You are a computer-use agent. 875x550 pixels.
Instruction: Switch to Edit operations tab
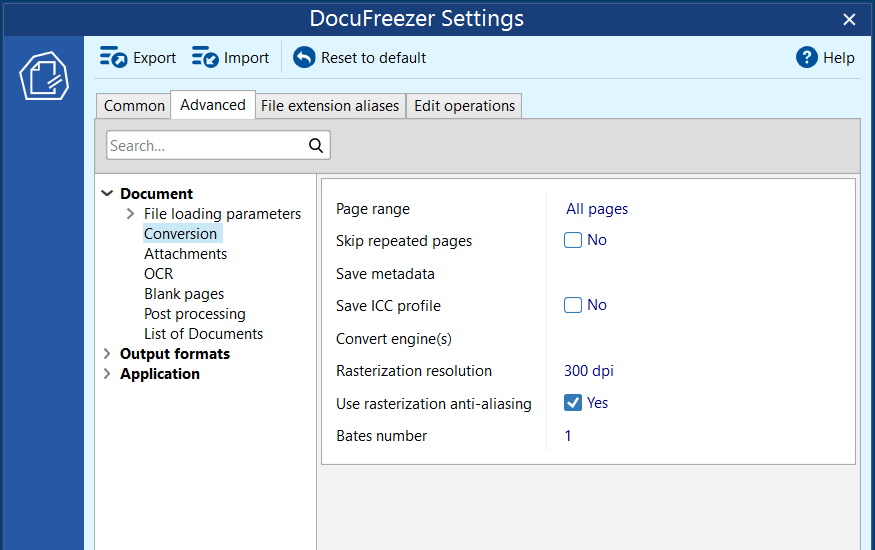click(464, 106)
